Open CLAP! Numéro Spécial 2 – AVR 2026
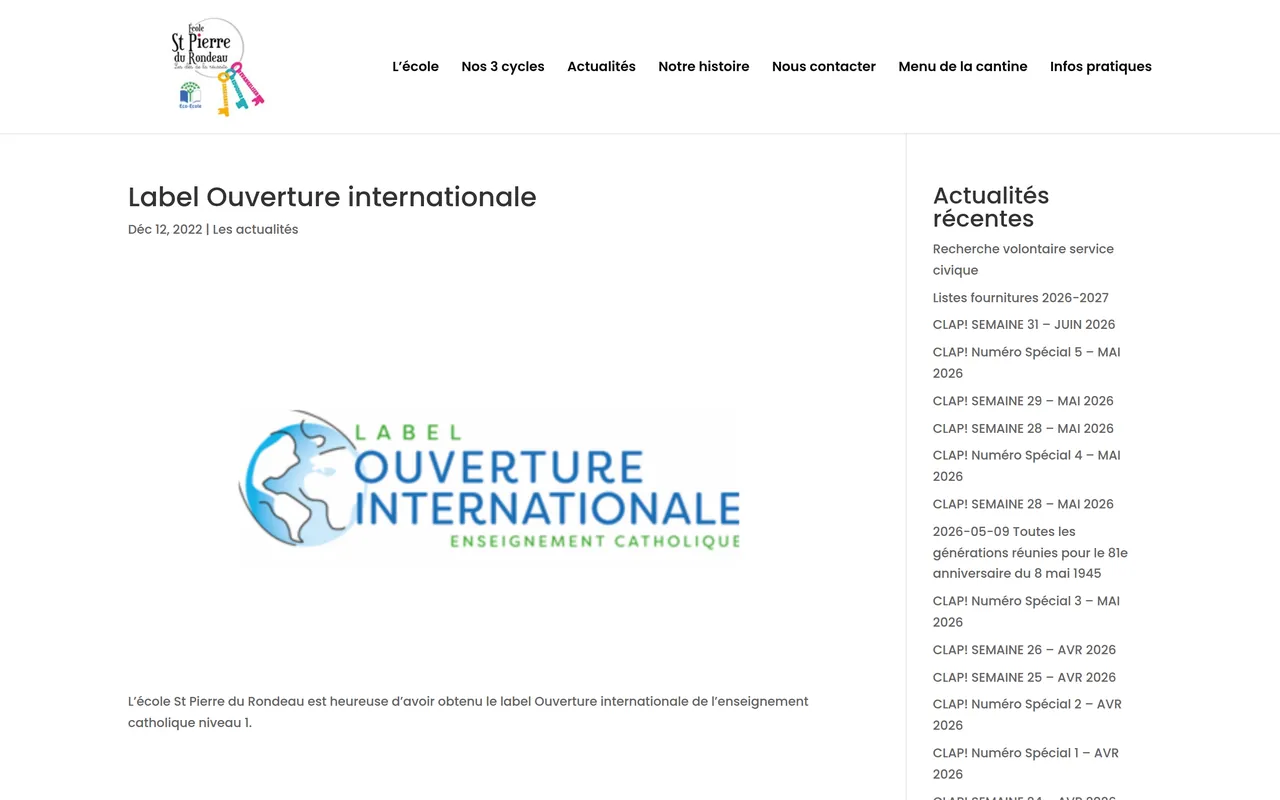1280x800 pixels. tap(1027, 714)
